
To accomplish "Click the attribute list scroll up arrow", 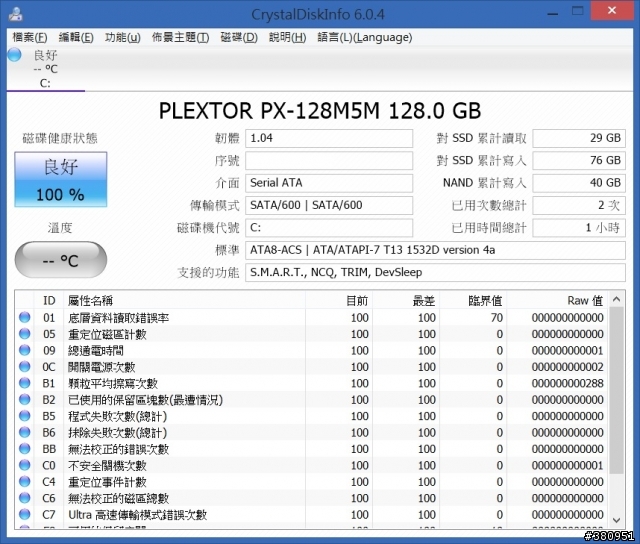I will point(616,300).
